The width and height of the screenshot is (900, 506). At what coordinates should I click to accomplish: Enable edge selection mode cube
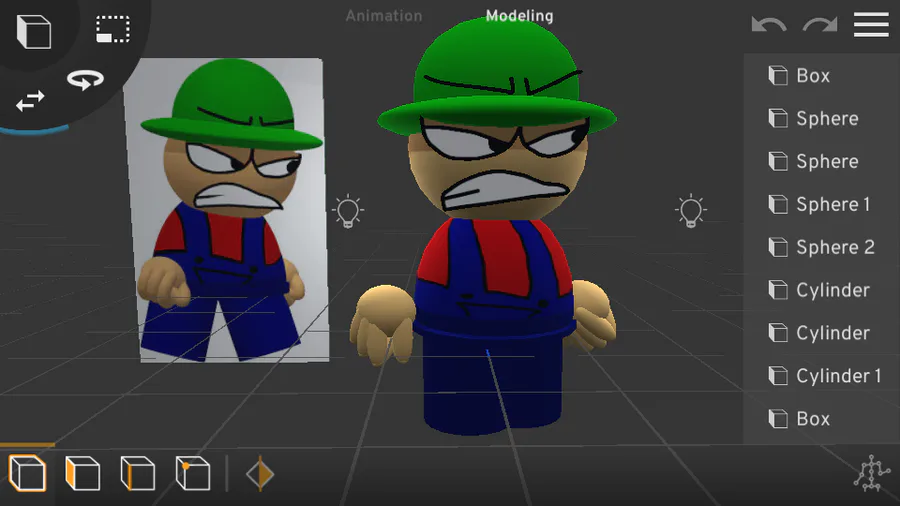point(138,473)
